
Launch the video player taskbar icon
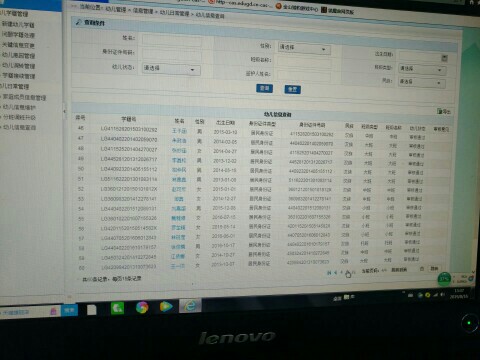[x=166, y=306]
